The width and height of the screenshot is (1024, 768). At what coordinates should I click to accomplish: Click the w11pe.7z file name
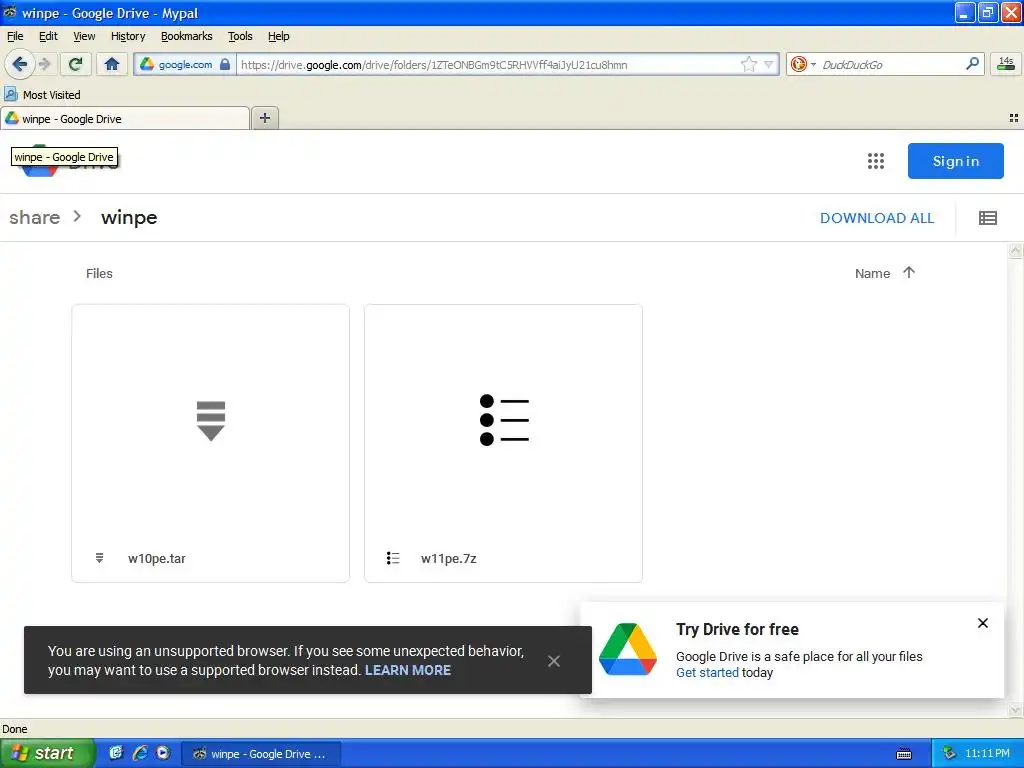click(x=449, y=558)
